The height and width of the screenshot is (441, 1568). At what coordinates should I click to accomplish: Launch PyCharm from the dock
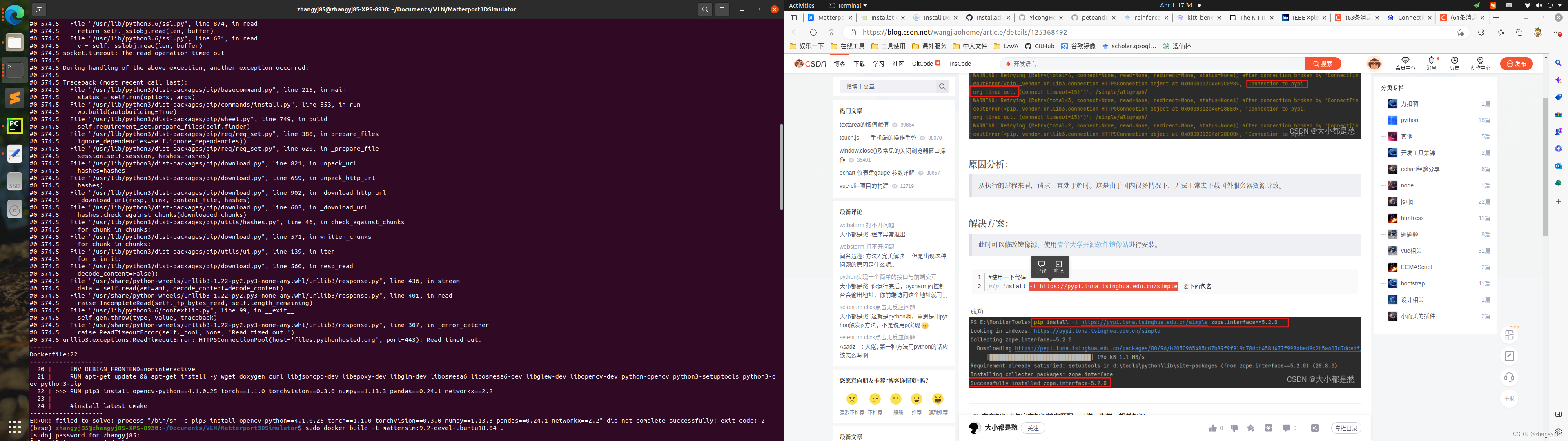15,125
